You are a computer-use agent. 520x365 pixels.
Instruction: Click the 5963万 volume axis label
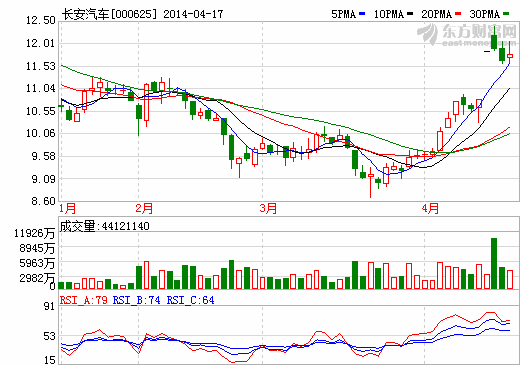point(37,263)
